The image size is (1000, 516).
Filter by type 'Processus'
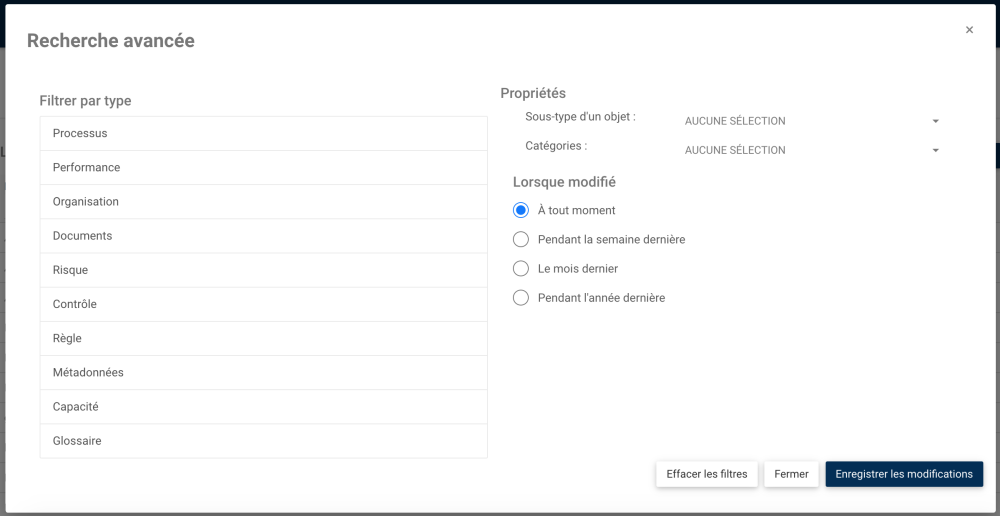(263, 133)
